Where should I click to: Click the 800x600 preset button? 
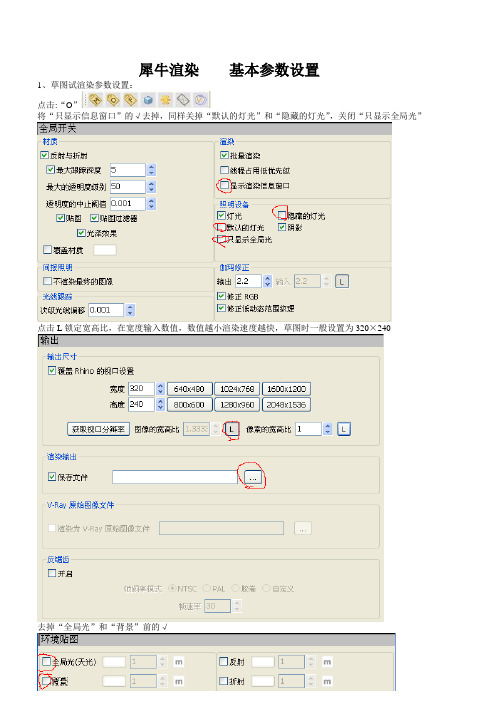(189, 405)
